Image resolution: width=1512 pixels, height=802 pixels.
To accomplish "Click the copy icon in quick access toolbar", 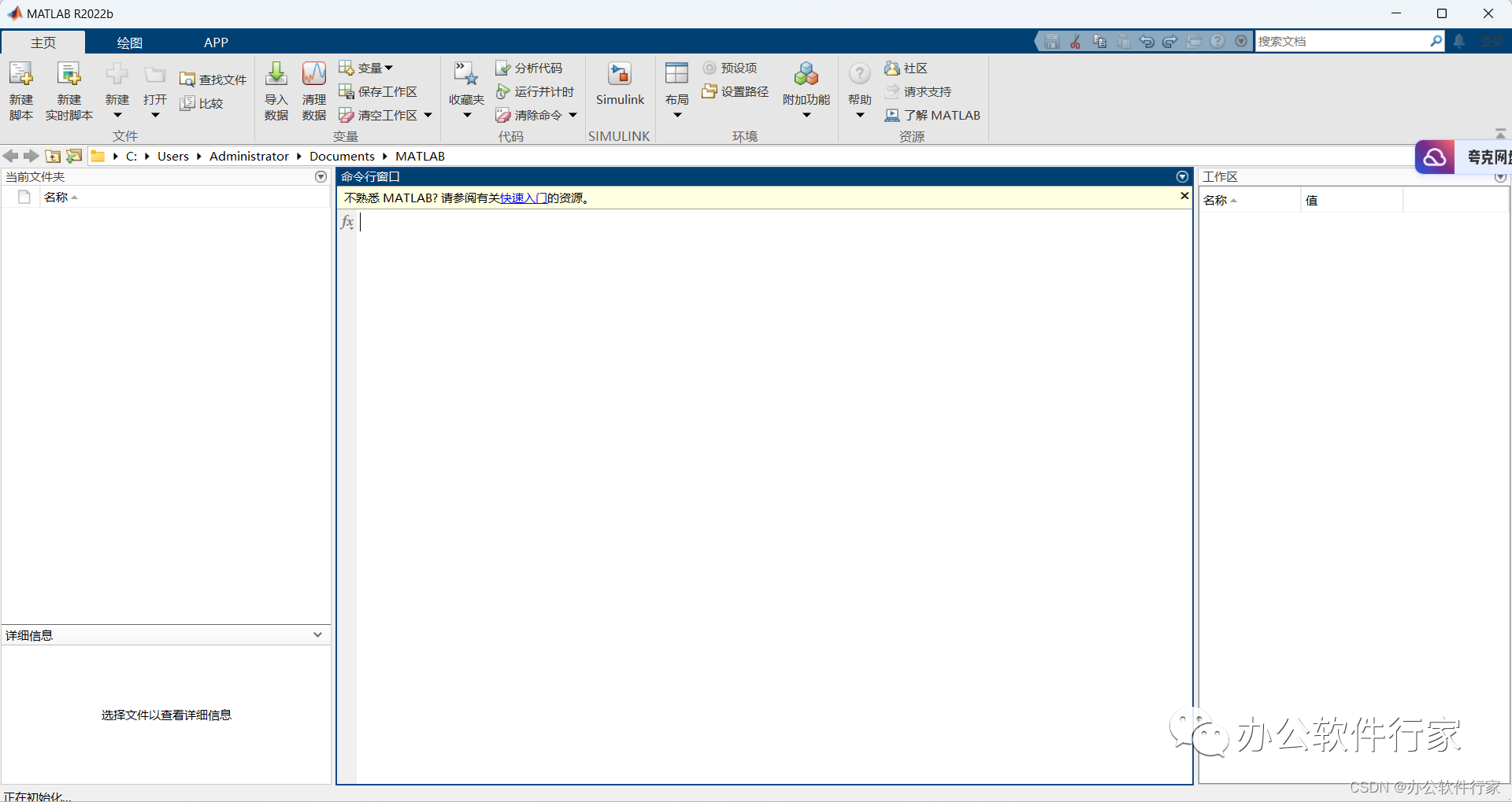I will (1099, 41).
